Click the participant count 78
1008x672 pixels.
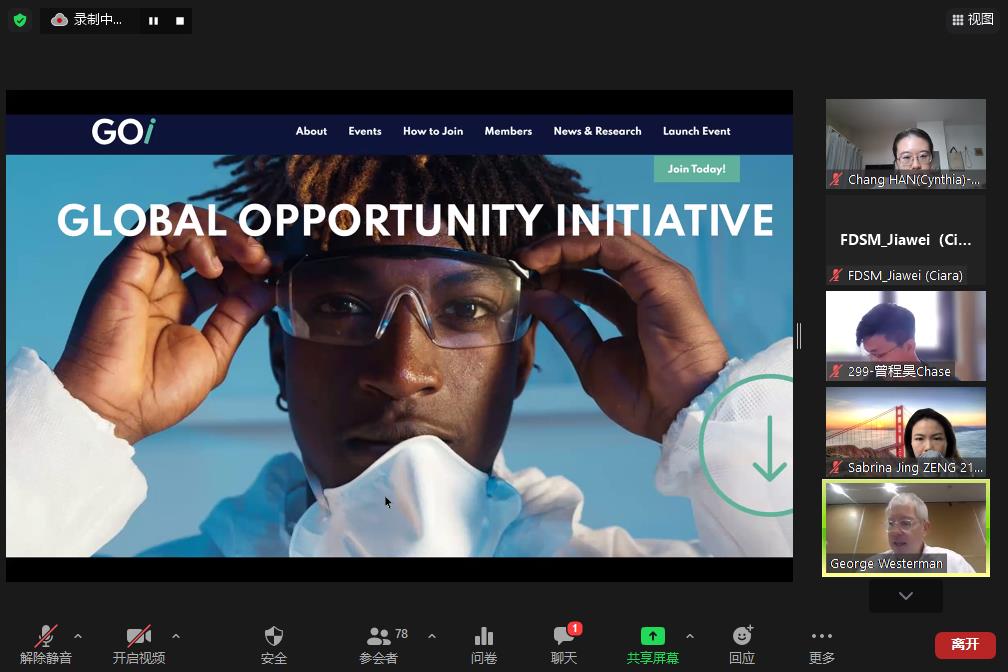click(402, 634)
